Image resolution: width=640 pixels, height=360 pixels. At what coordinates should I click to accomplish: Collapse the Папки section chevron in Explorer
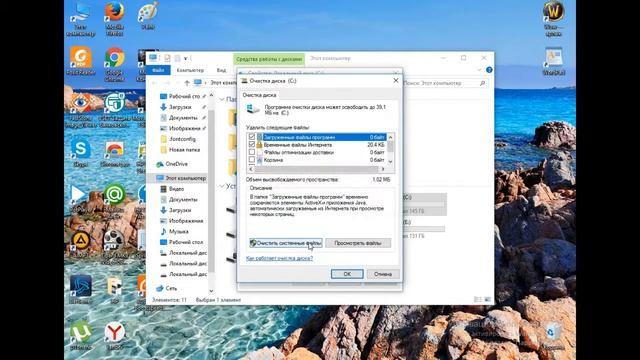point(222,99)
